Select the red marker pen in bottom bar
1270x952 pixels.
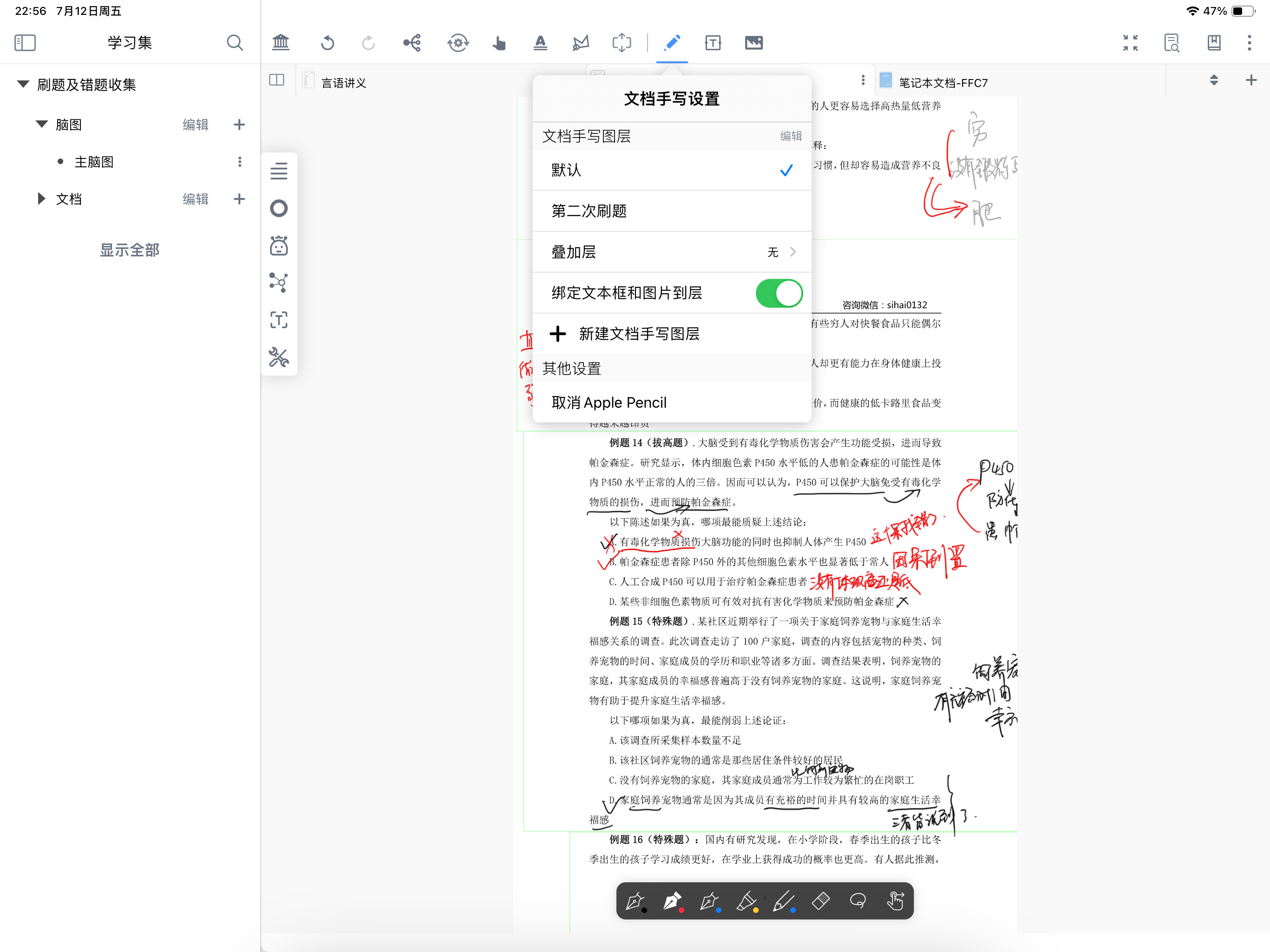point(673,901)
